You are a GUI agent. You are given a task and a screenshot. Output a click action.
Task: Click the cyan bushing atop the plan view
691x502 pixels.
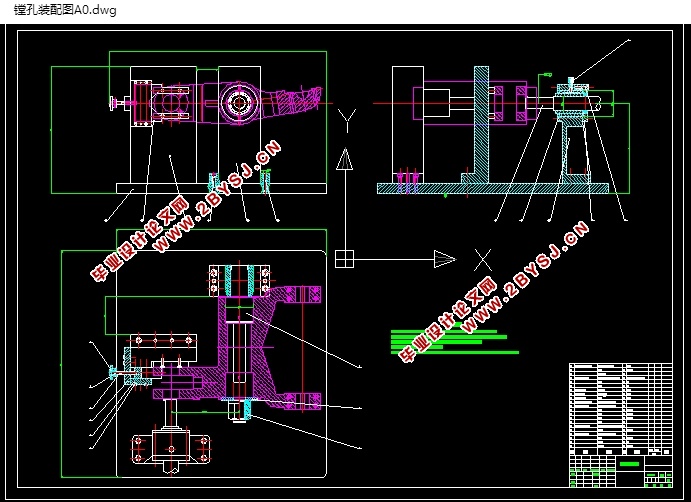(239, 280)
